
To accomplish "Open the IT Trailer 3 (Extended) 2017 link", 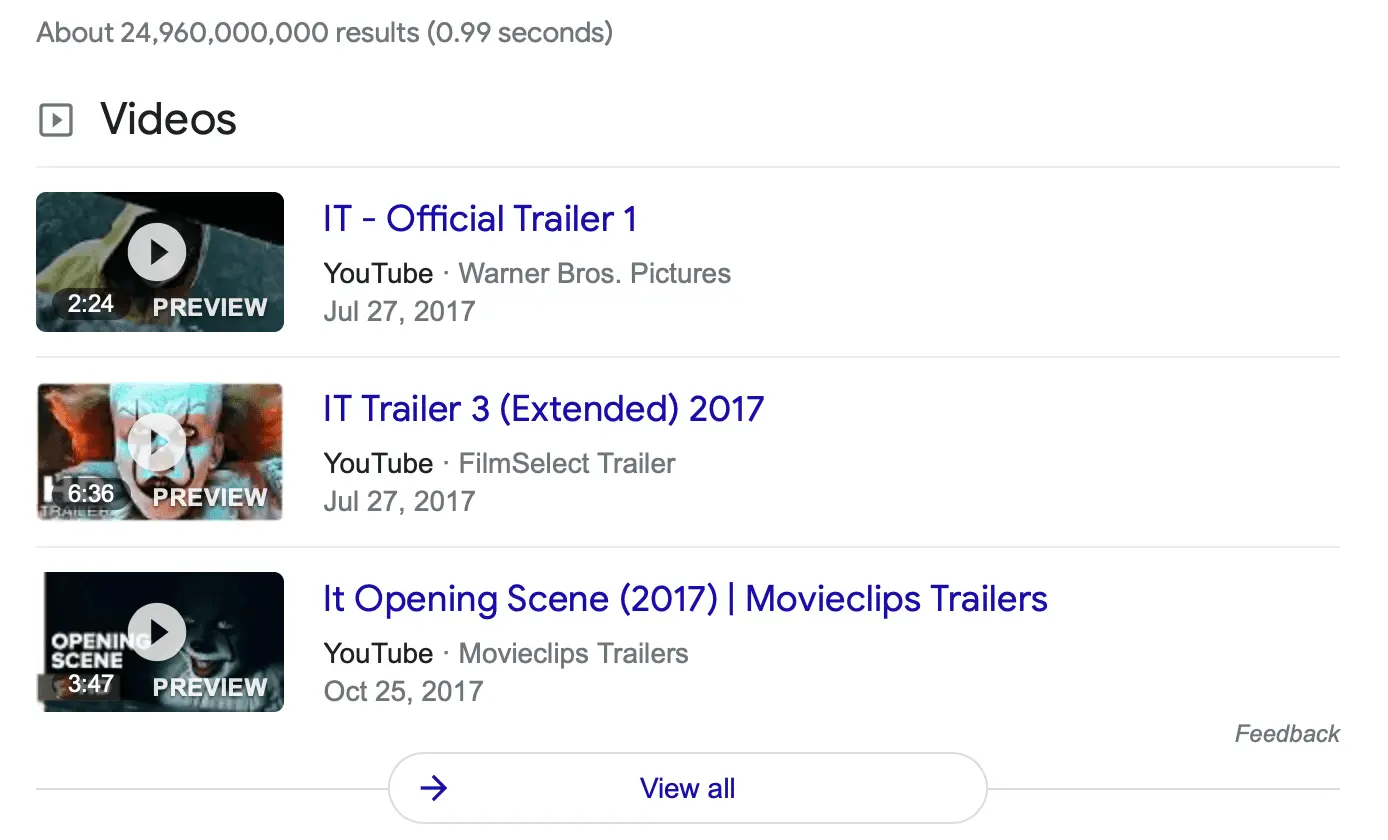I will (x=543, y=409).
